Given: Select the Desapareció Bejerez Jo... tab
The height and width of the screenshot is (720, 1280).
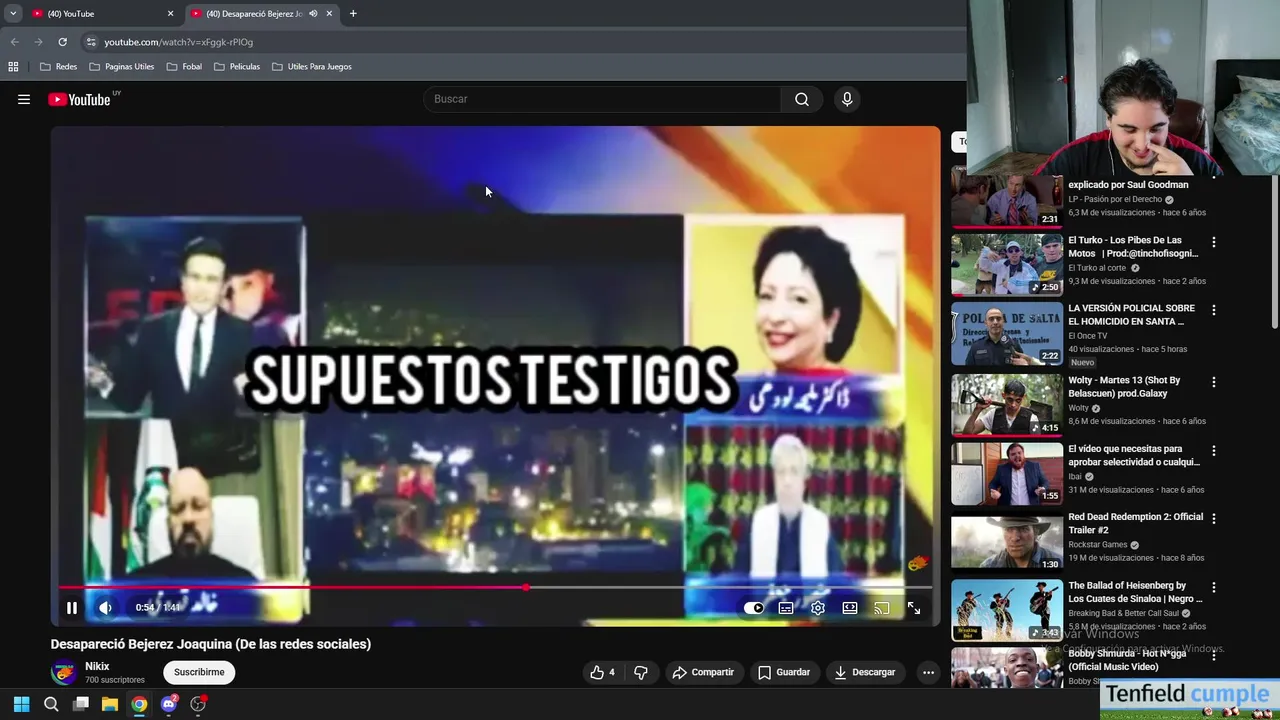Looking at the screenshot, I should coord(254,14).
